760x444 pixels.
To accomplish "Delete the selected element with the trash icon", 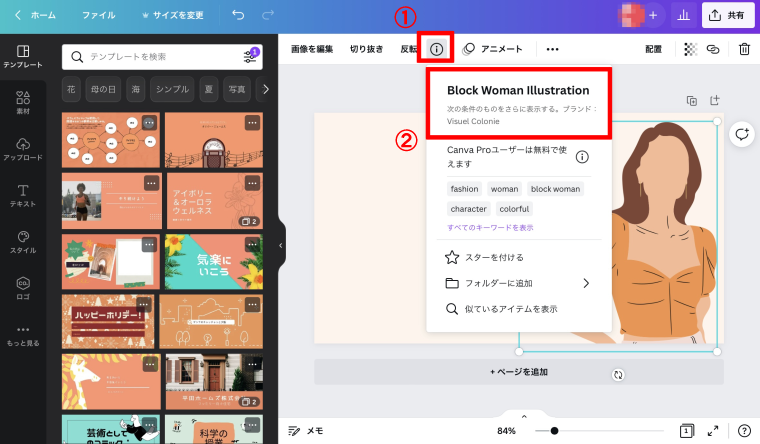I will (744, 48).
